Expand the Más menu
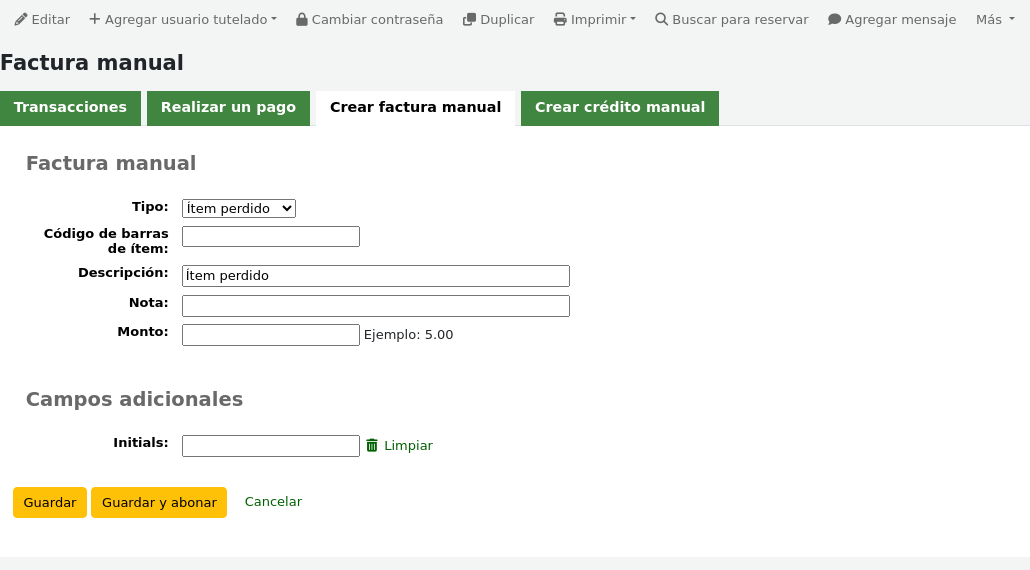Viewport: 1030px width, 570px height. (992, 20)
